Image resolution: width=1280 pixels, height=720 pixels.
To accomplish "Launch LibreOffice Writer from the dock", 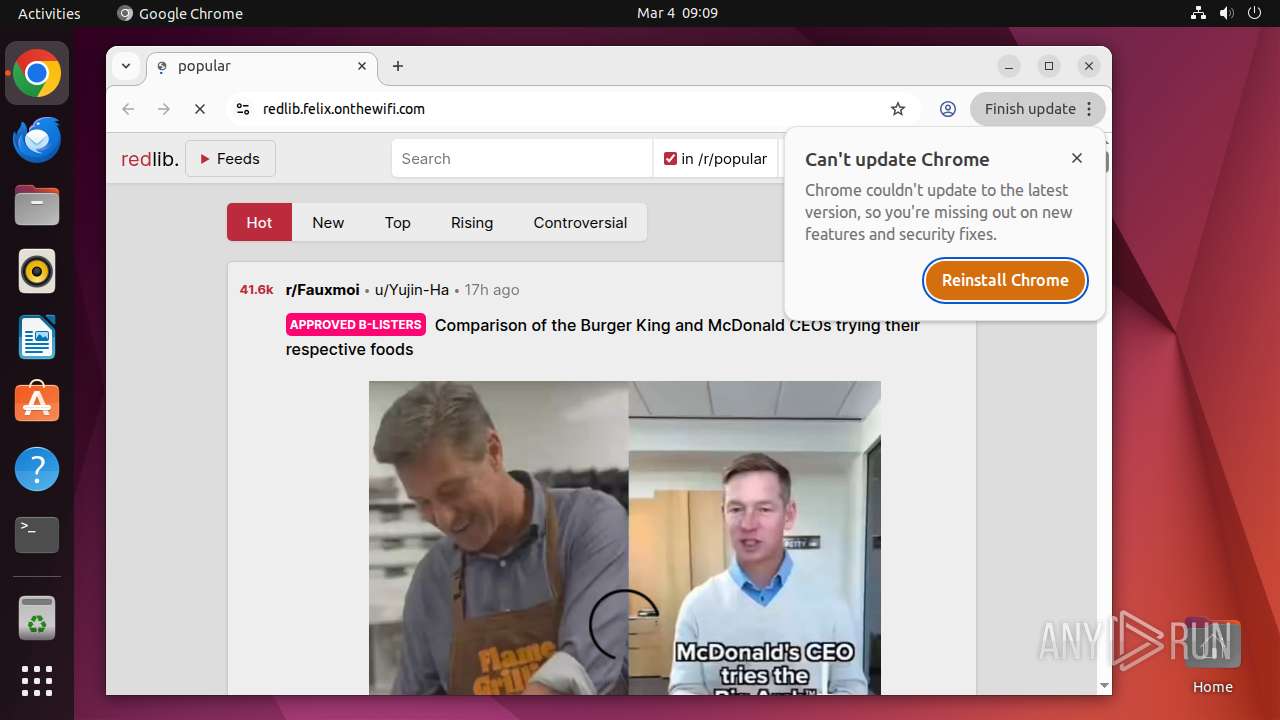I will point(37,337).
